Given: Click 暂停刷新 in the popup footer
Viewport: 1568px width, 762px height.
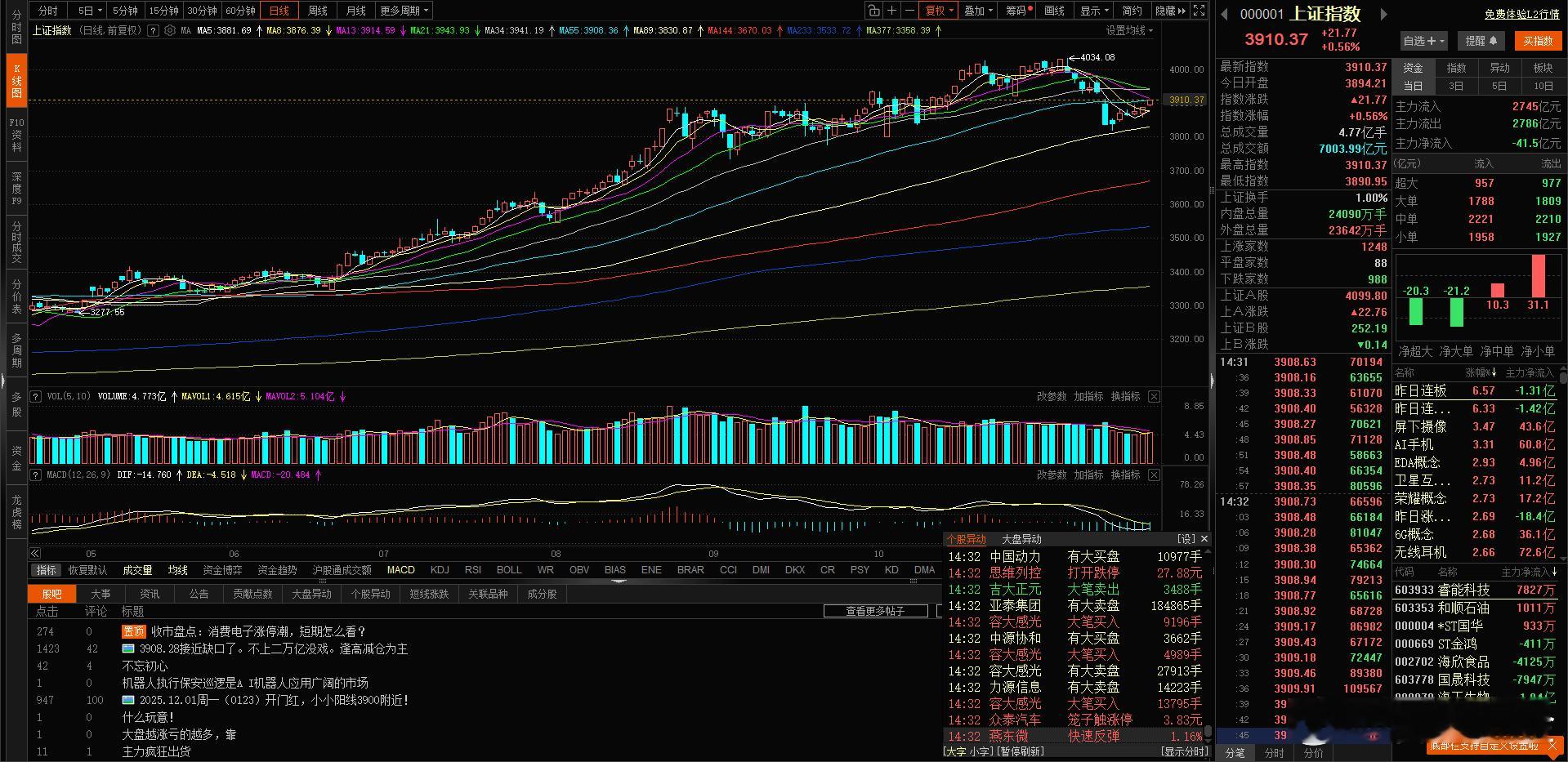Looking at the screenshot, I should pos(1021,751).
